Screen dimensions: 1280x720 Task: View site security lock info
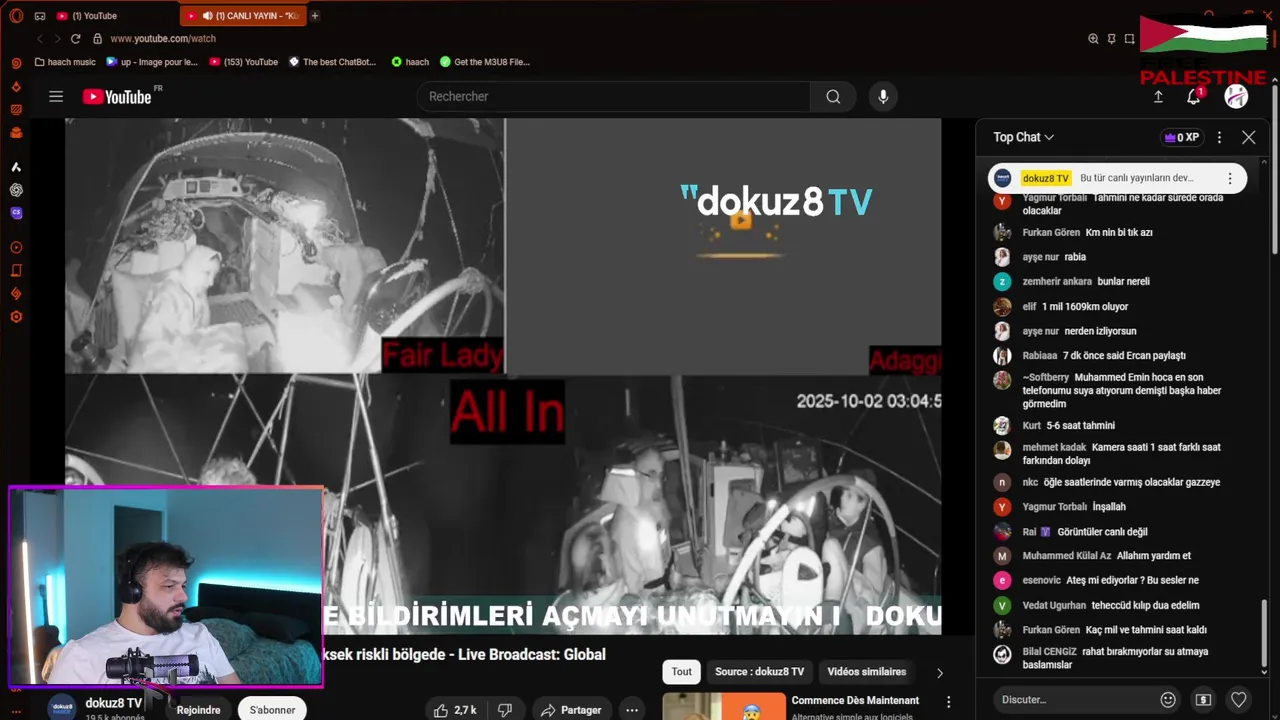(x=97, y=39)
